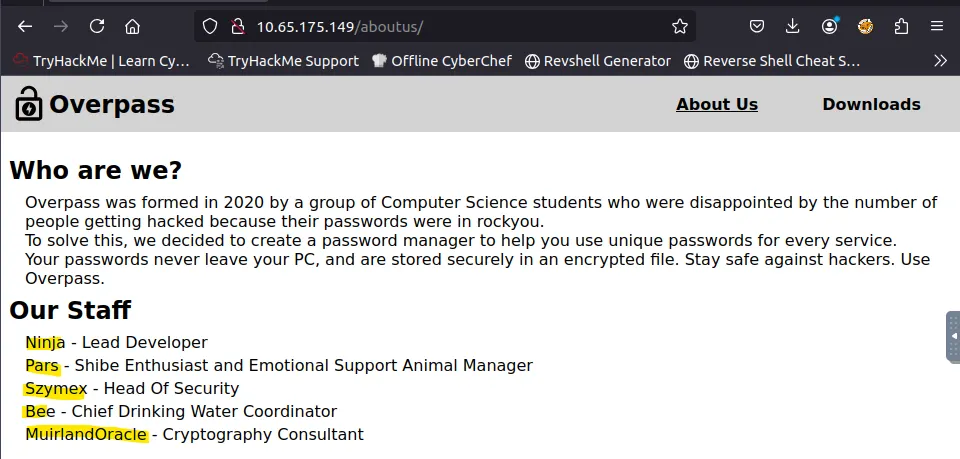Bookmark this page with the star icon
Screen dimensions: 960x459
coord(680,26)
